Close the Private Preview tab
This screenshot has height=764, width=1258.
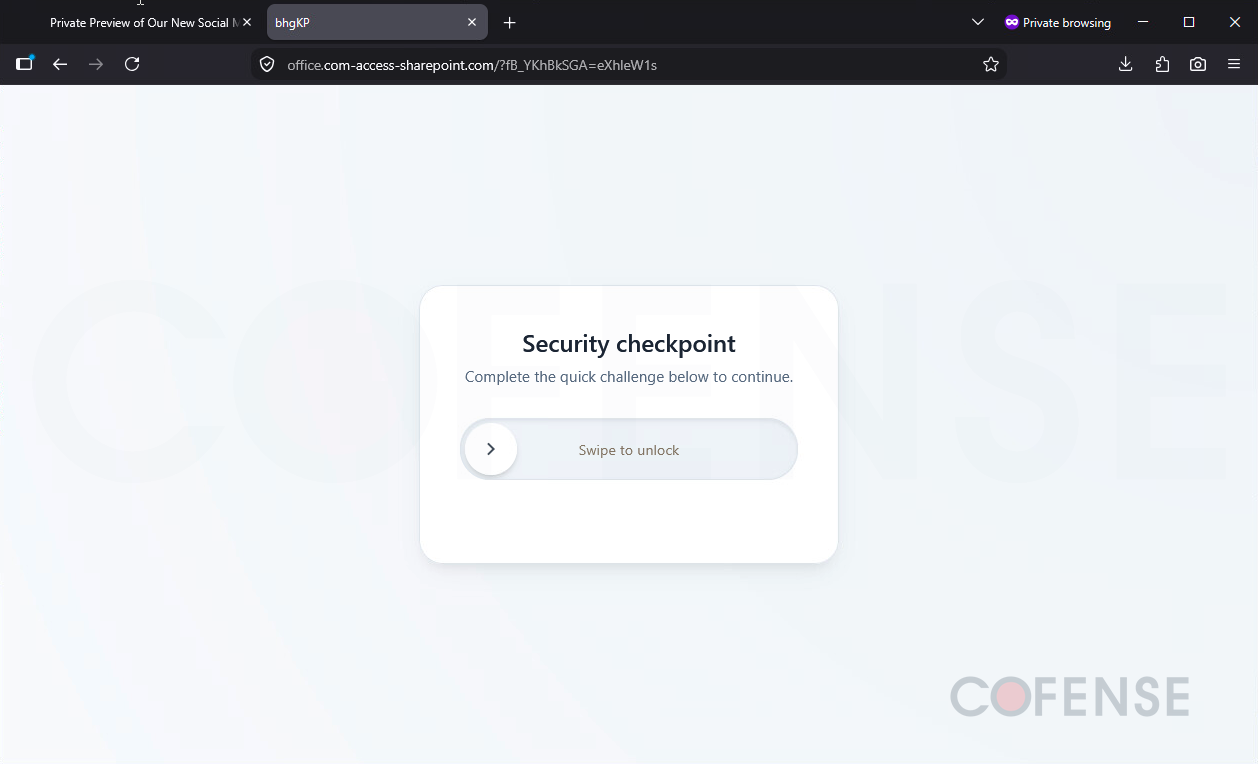tap(247, 22)
